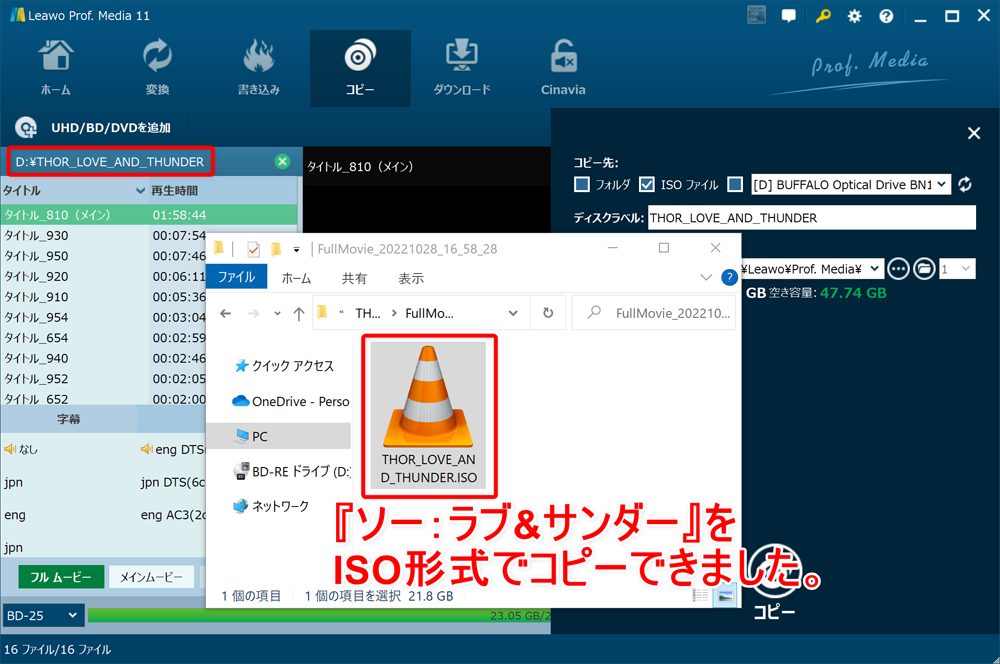This screenshot has width=1000, height=664.
Task: Open the Burn (書き込み) module
Action: coord(258,68)
